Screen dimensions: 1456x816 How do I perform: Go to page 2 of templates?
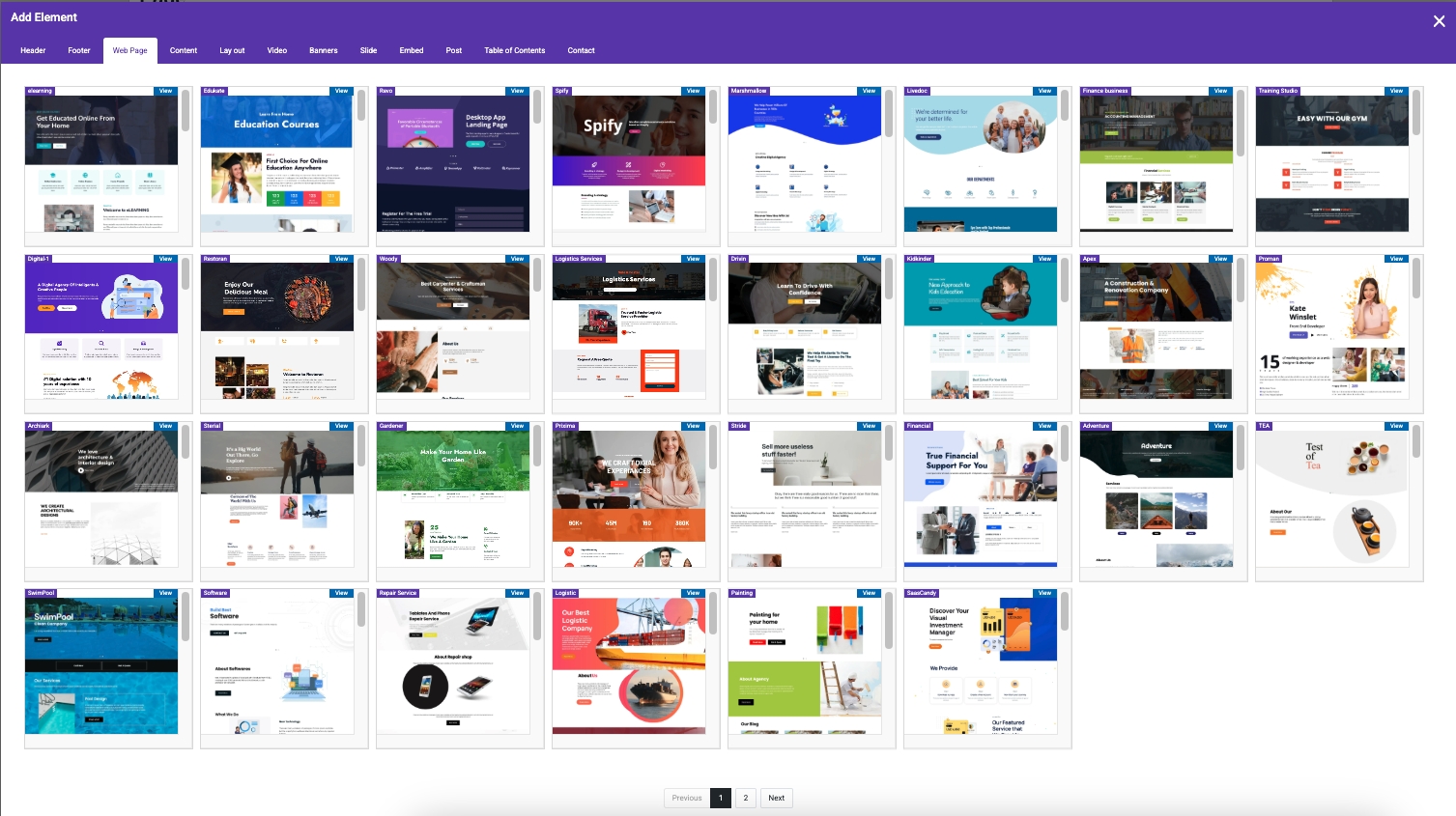pos(746,798)
